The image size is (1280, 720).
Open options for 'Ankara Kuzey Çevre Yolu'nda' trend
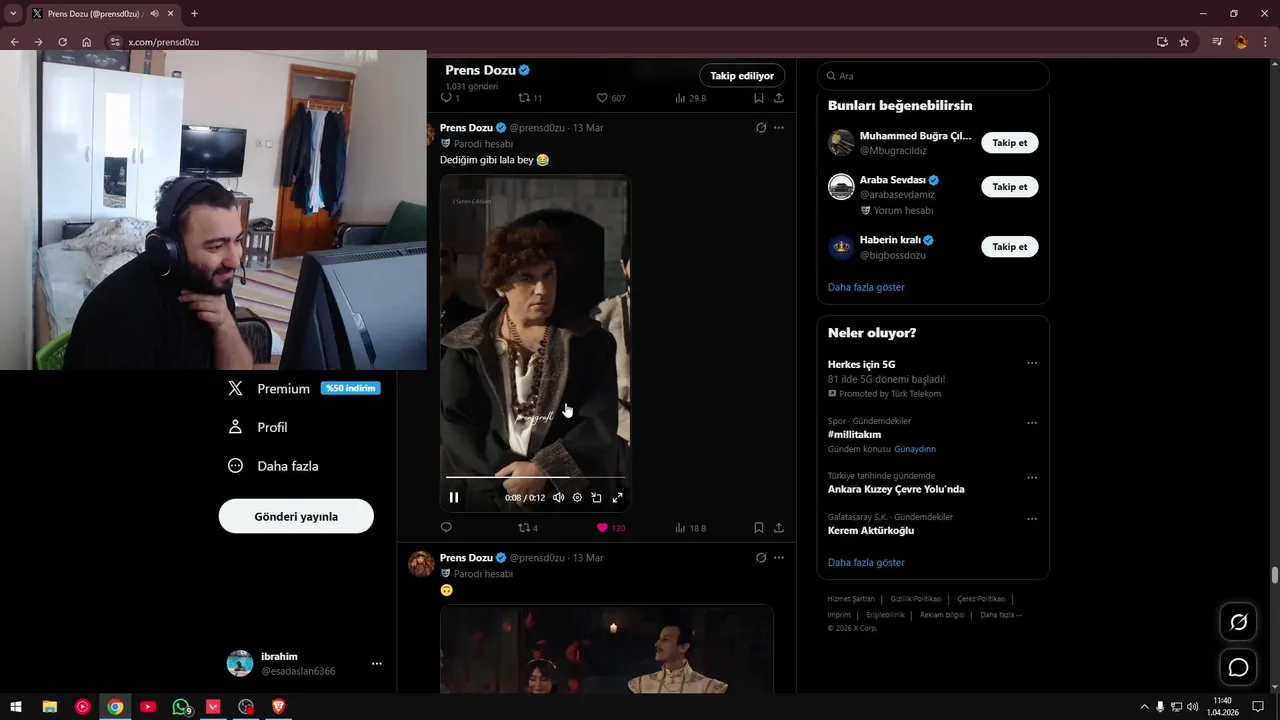[1032, 478]
